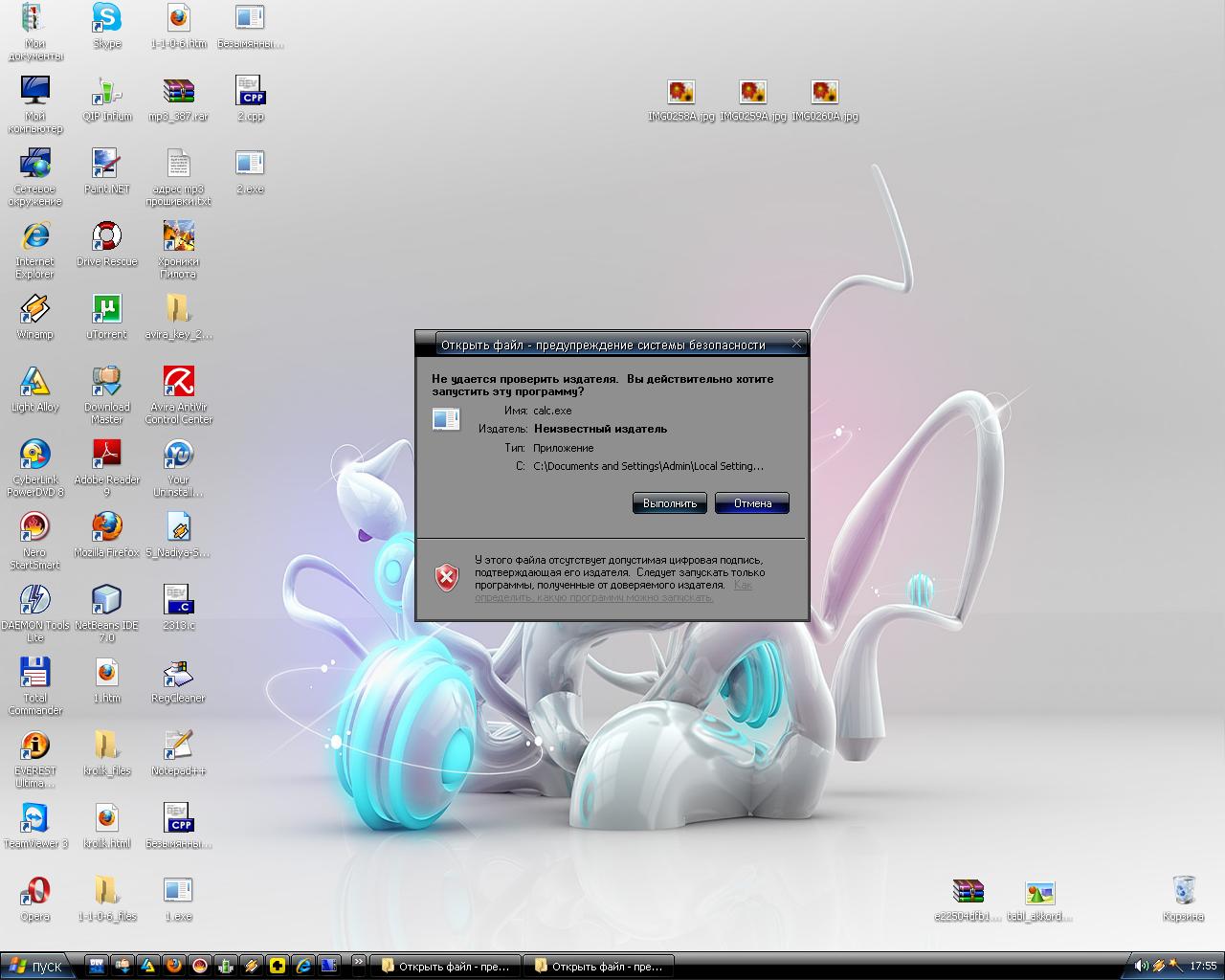Viewport: 1225px width, 980px height.
Task: Select the 2.exe file icon
Action: tap(250, 172)
